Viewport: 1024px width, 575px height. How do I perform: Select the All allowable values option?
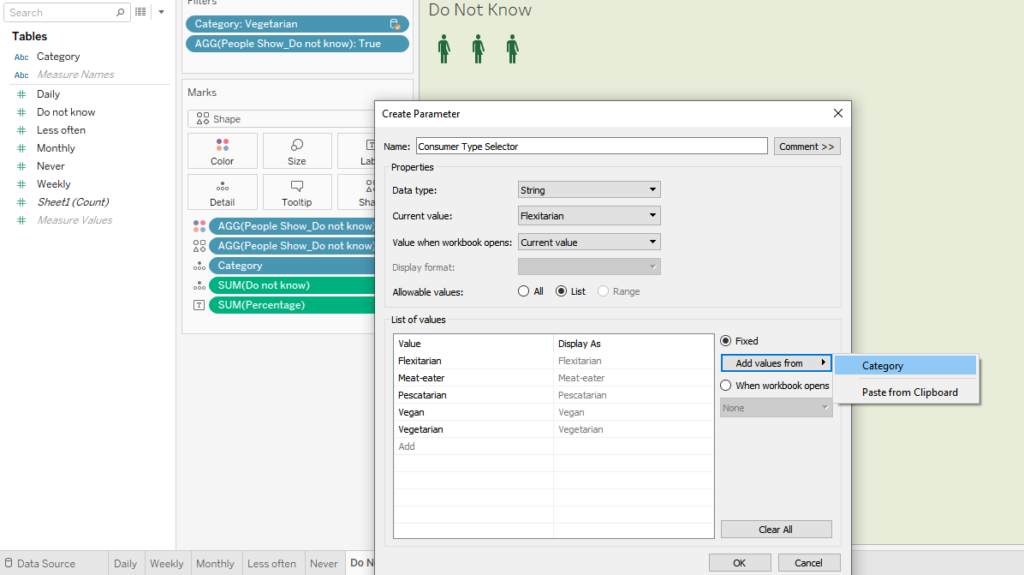click(523, 291)
